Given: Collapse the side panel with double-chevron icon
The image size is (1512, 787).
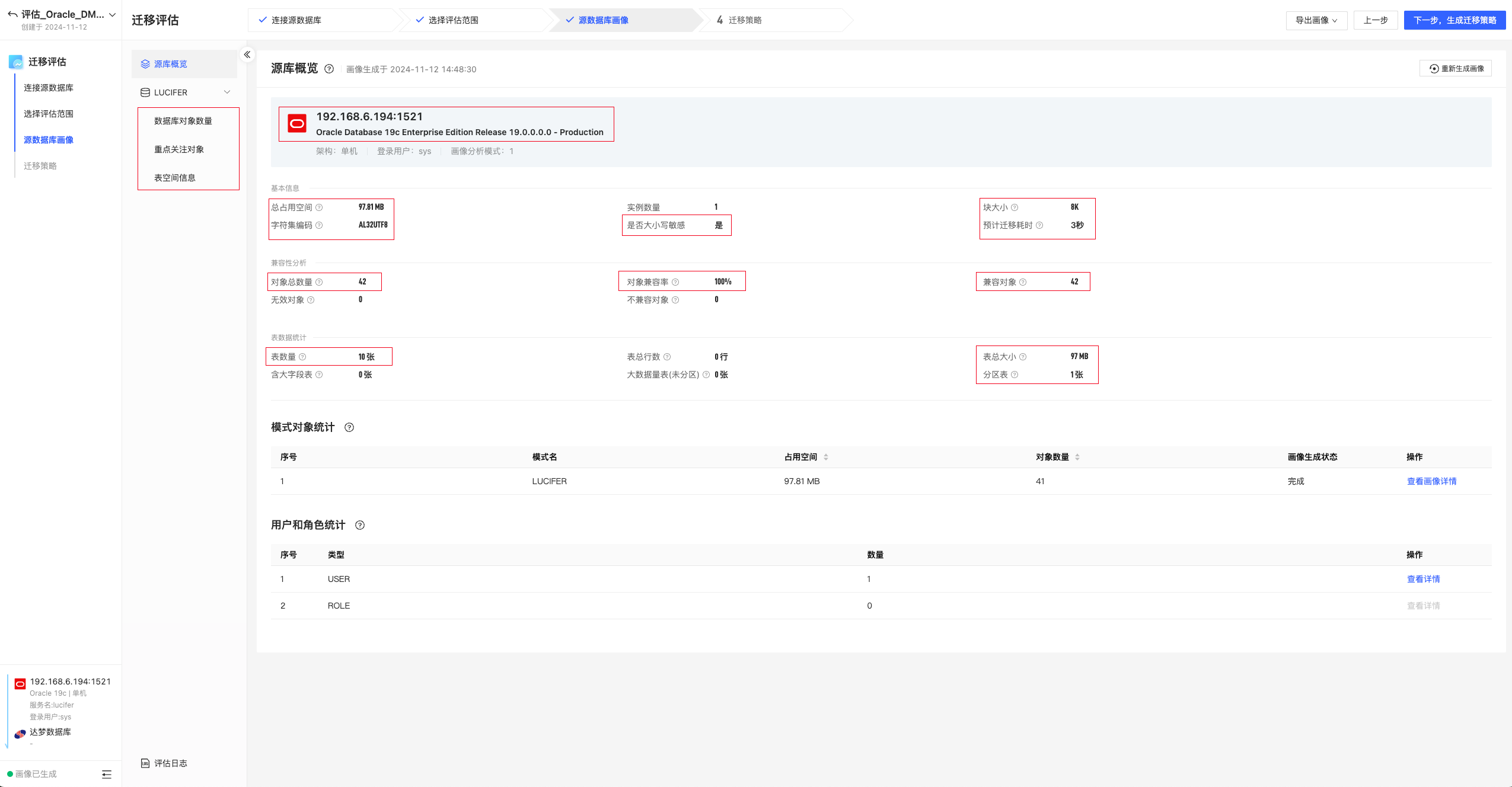Looking at the screenshot, I should (247, 55).
